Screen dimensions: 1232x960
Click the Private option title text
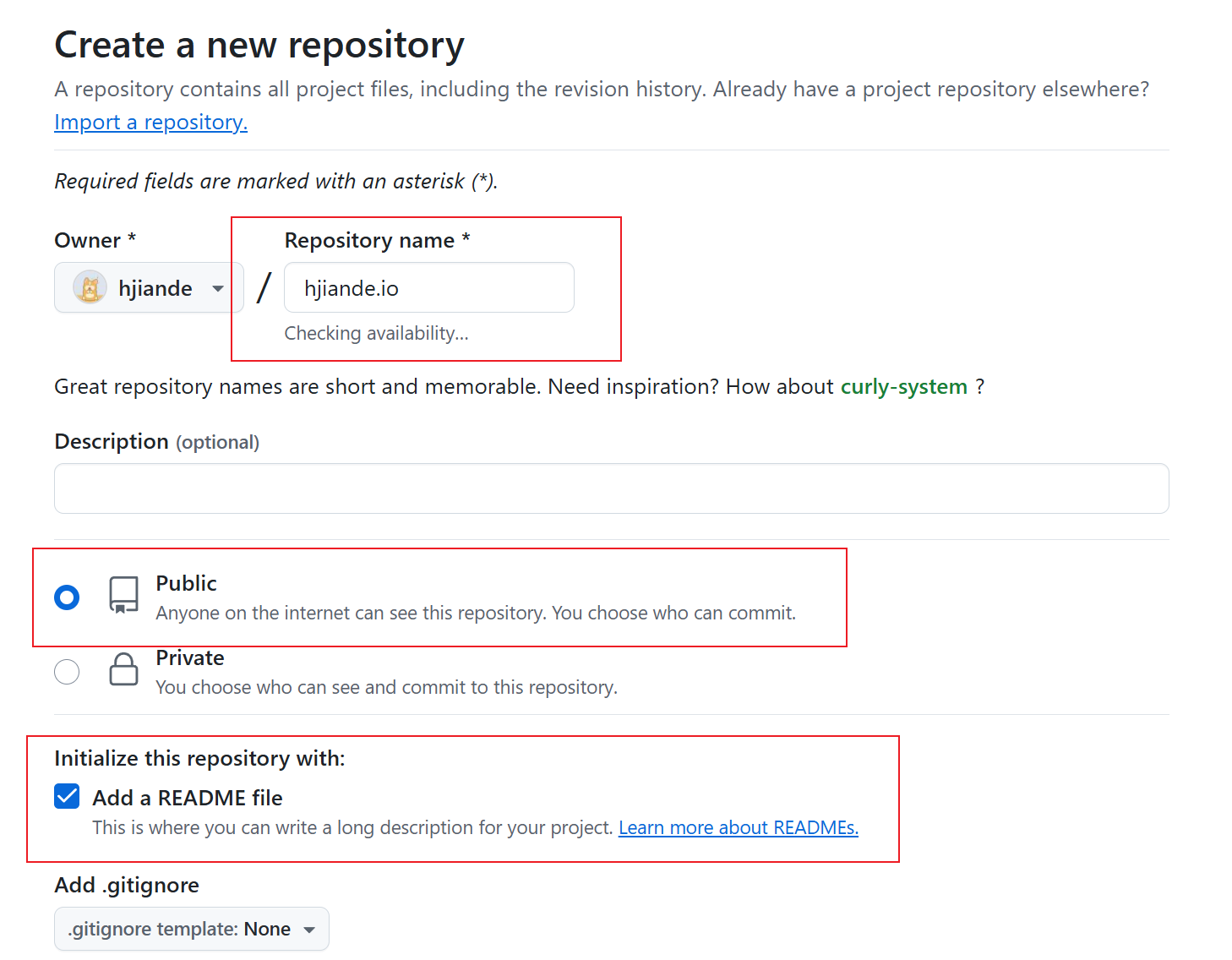coord(190,658)
